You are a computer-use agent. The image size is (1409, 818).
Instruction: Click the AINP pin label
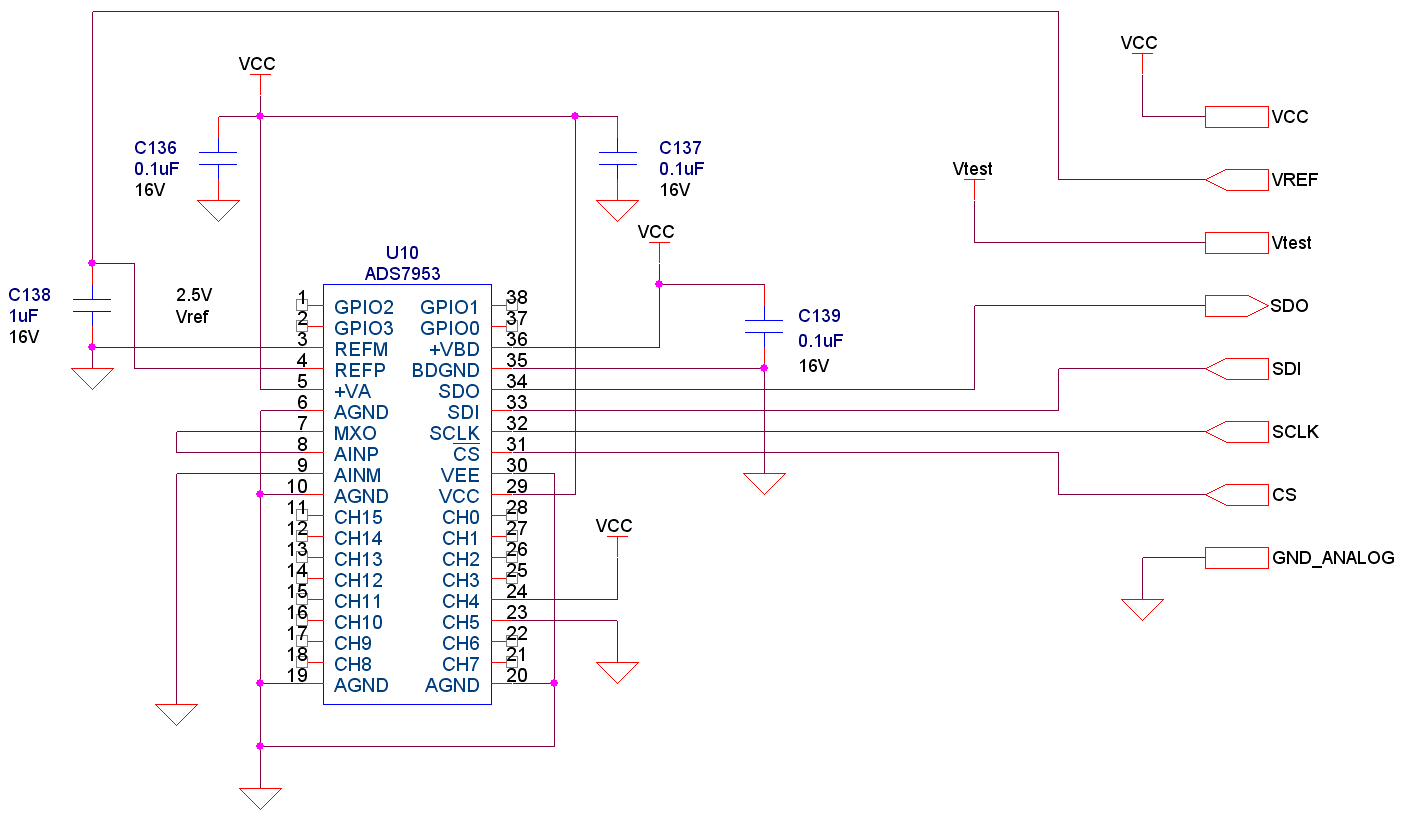357,454
